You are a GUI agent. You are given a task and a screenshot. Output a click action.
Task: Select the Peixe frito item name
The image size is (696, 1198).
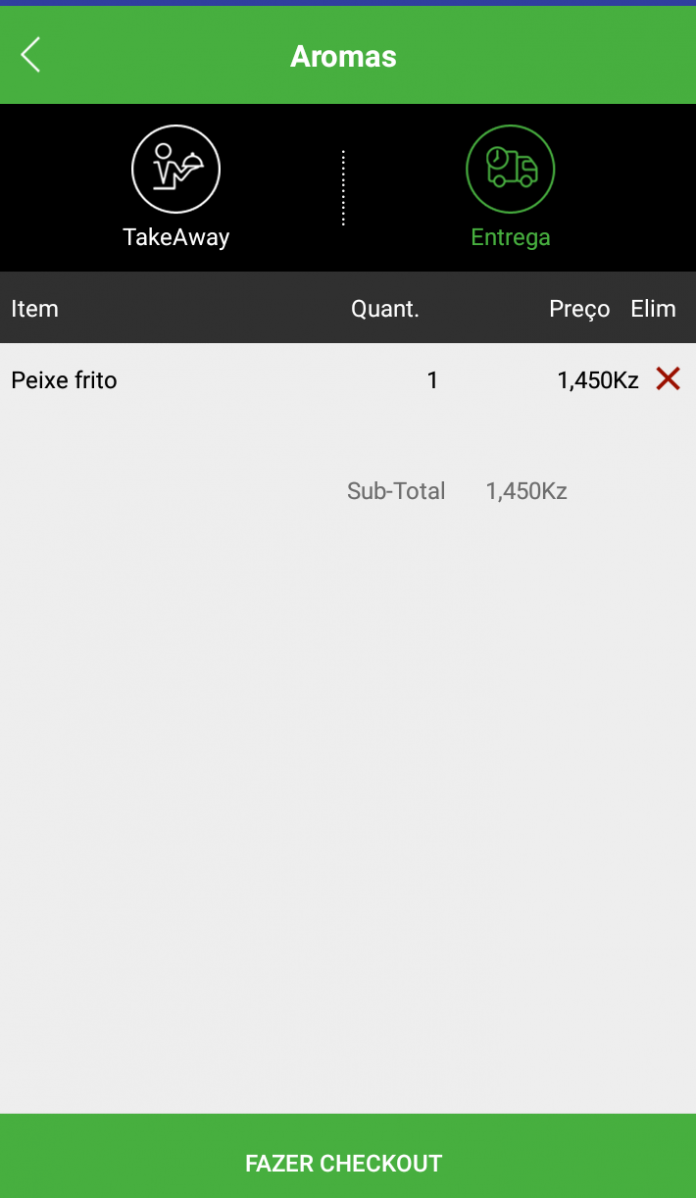(x=64, y=380)
